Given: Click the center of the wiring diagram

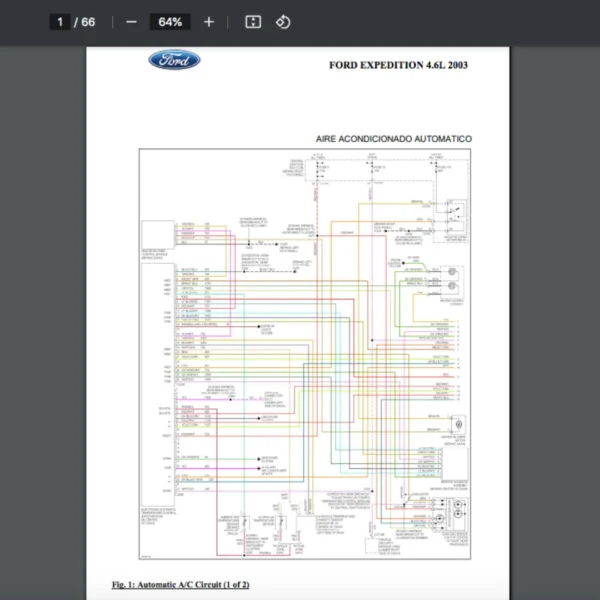Looking at the screenshot, I should pyautogui.click(x=305, y=355).
